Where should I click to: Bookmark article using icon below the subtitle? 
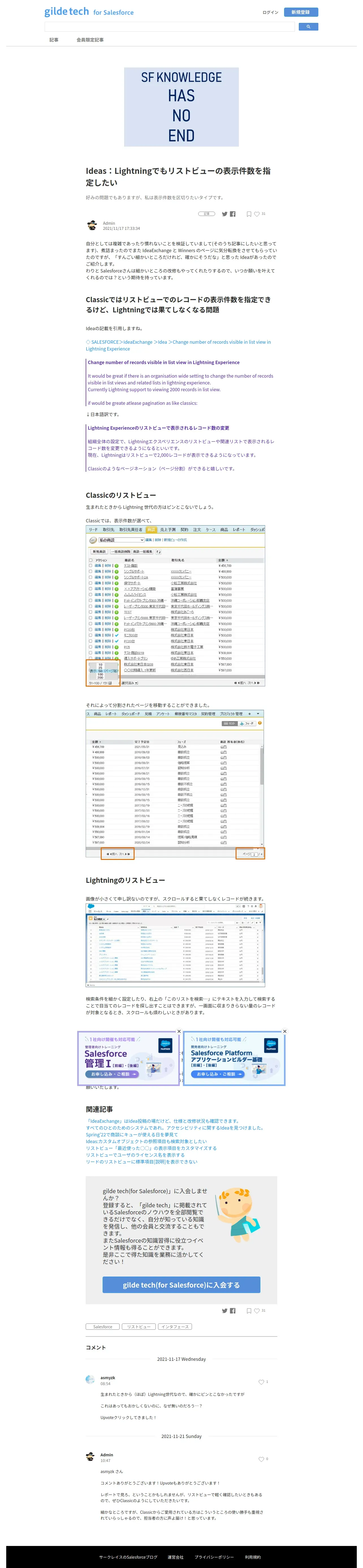(249, 214)
